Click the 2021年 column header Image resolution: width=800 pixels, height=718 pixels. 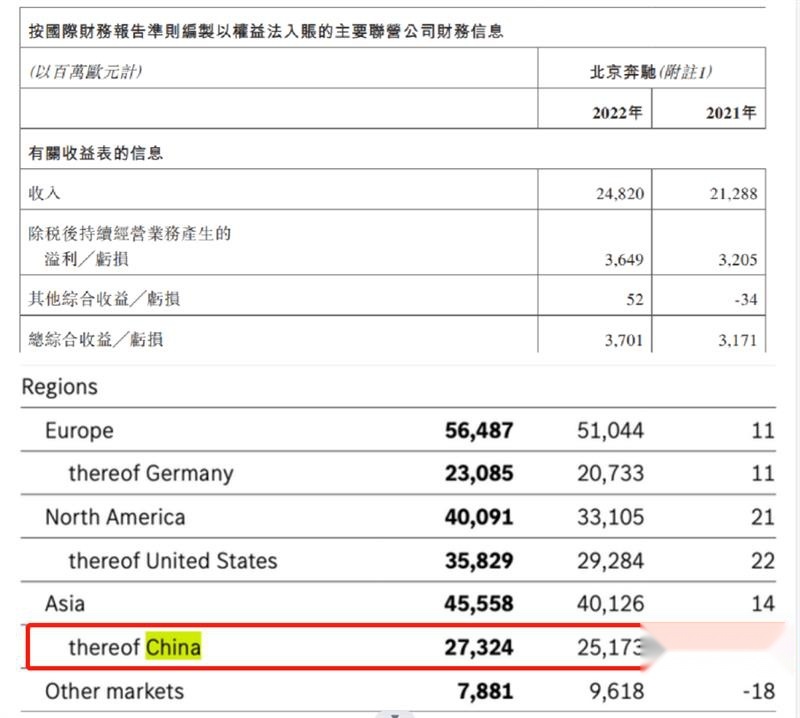point(731,112)
